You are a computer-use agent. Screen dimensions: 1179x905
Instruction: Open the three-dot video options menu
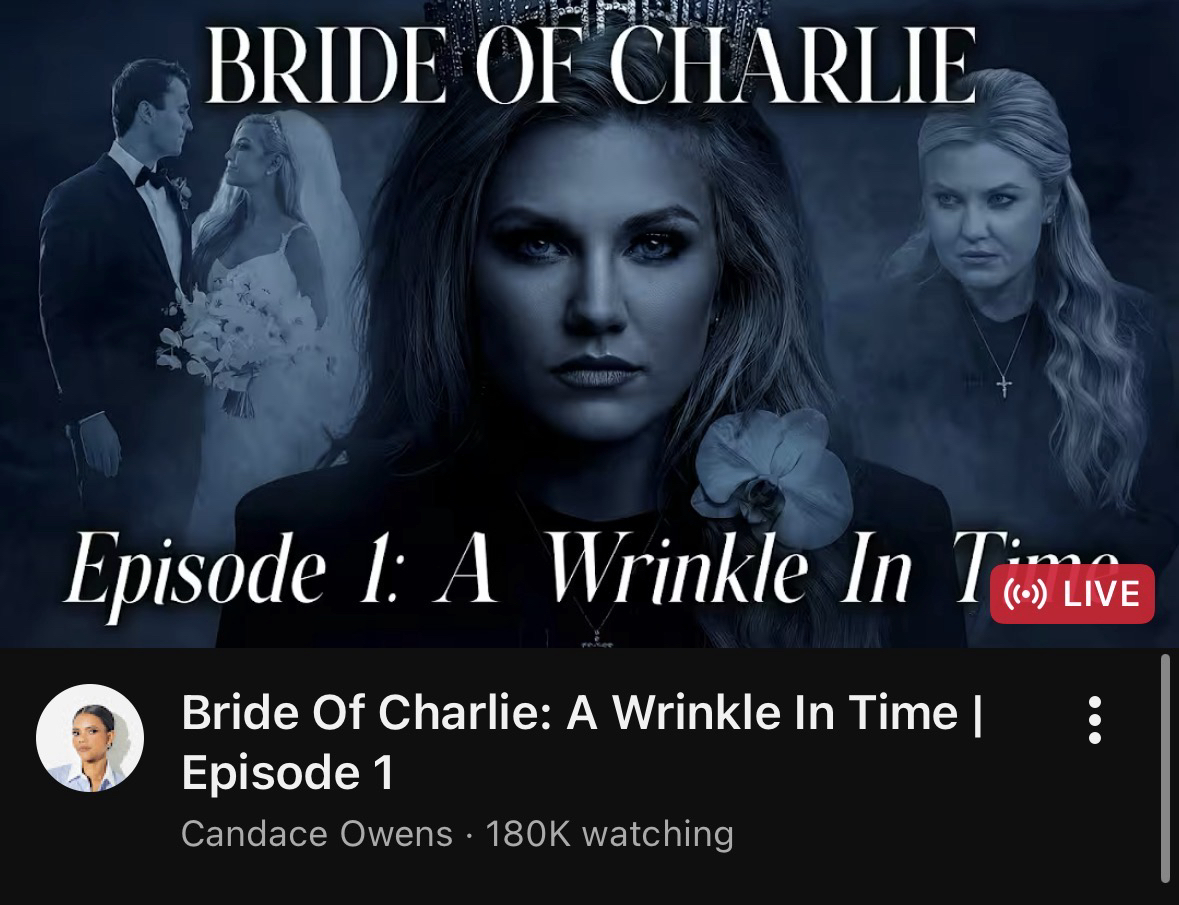(x=1095, y=720)
